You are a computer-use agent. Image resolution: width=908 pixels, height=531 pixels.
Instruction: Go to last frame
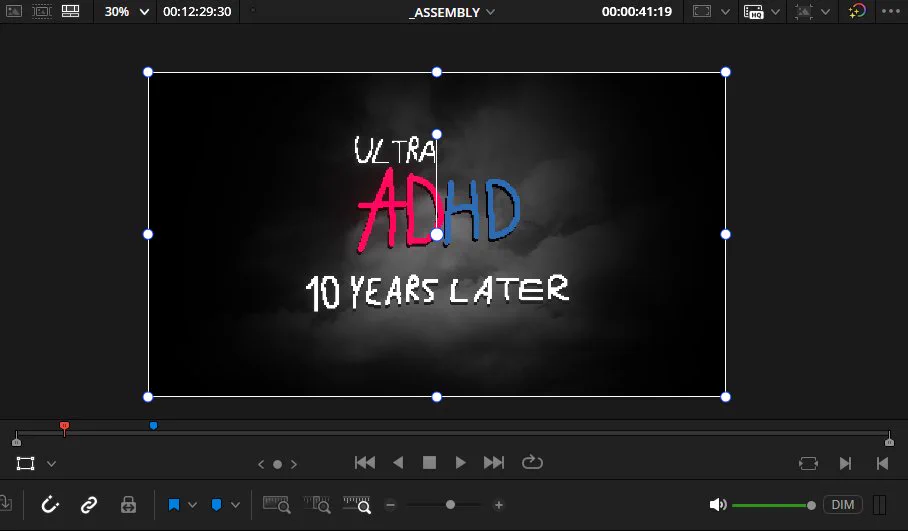point(494,463)
